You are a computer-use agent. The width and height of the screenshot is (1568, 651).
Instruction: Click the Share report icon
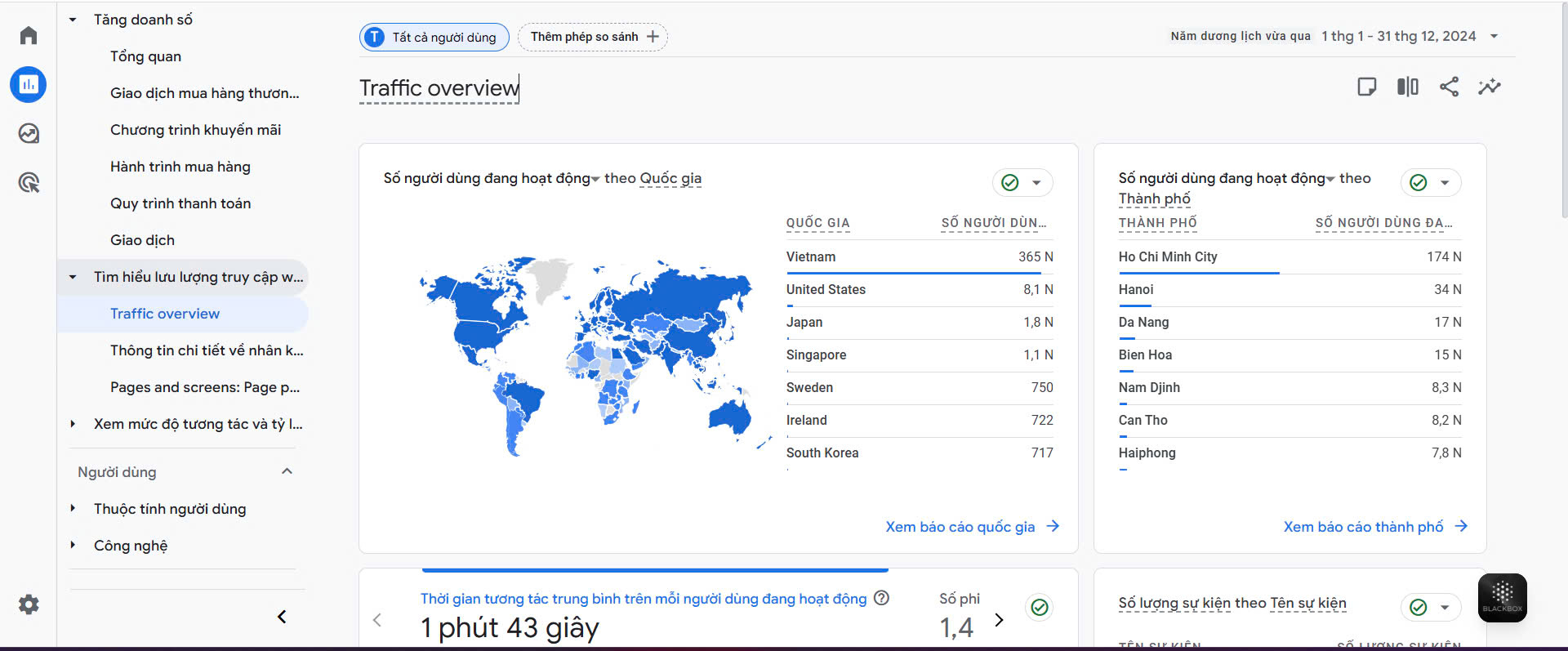pos(1449,87)
